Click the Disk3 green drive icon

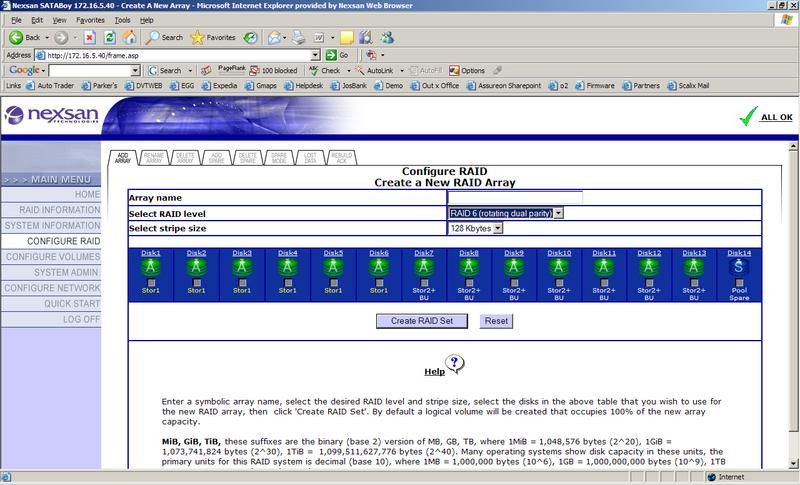pyautogui.click(x=242, y=267)
